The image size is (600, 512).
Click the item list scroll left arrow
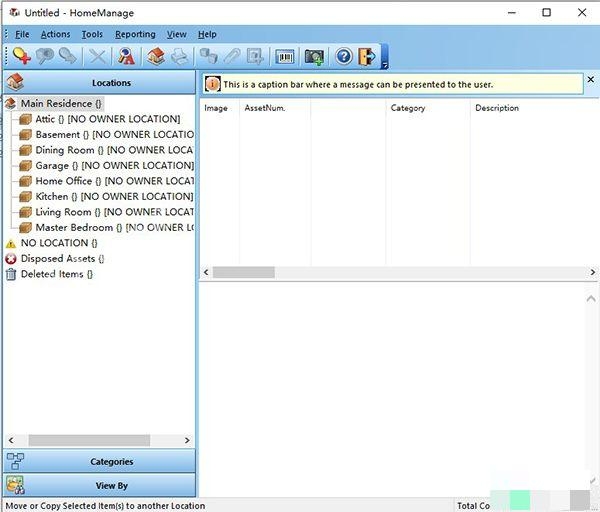tap(206, 272)
